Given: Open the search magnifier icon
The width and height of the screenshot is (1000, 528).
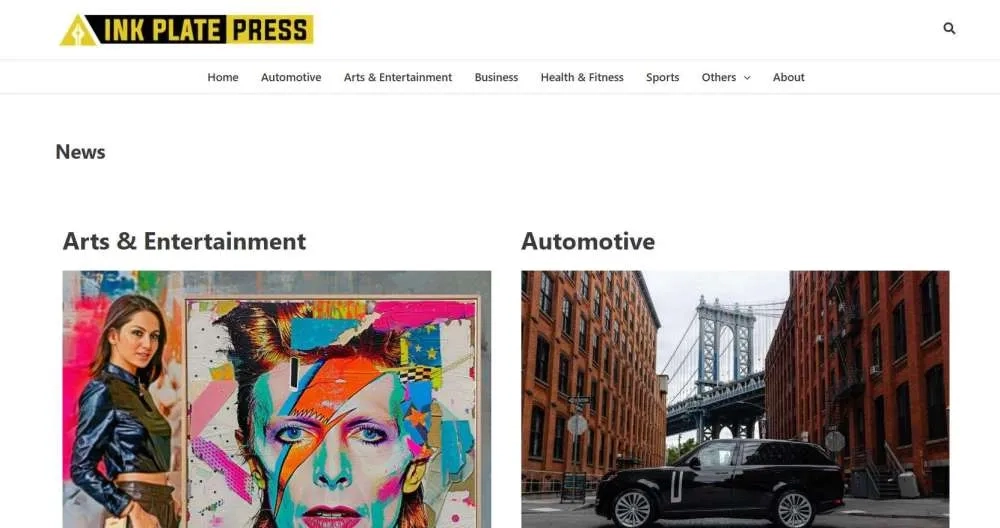Looking at the screenshot, I should coord(949,29).
